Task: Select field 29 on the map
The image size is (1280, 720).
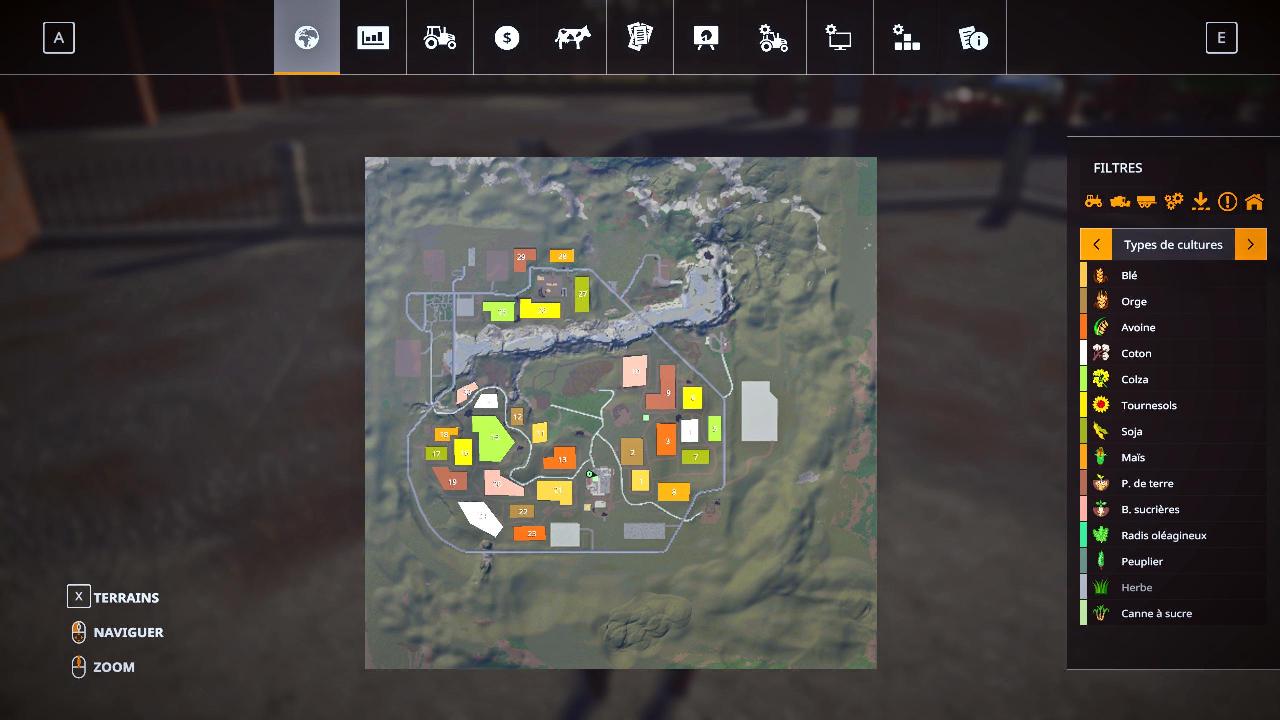Action: pyautogui.click(x=523, y=259)
